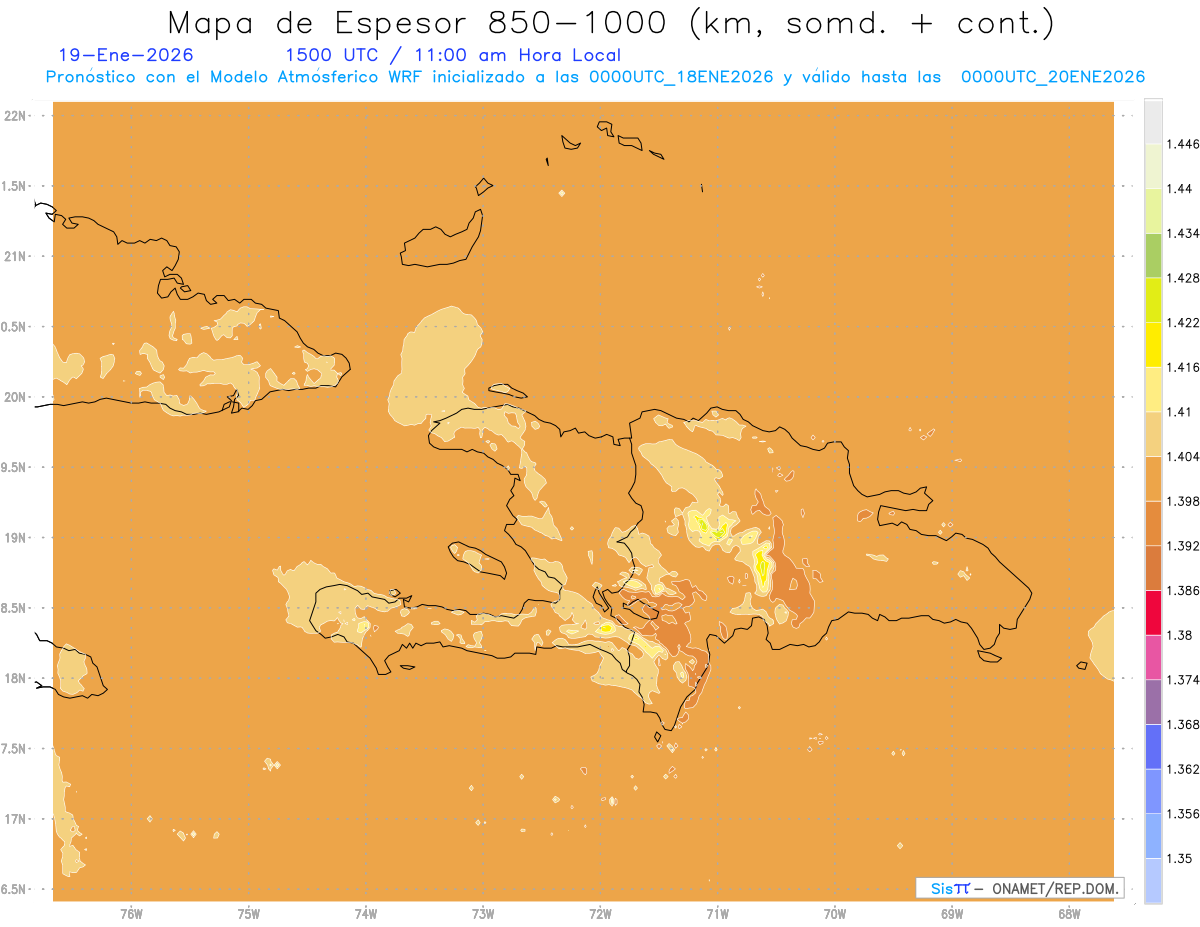
Task: Click the '1.392' legend value
Action: pos(1182,546)
